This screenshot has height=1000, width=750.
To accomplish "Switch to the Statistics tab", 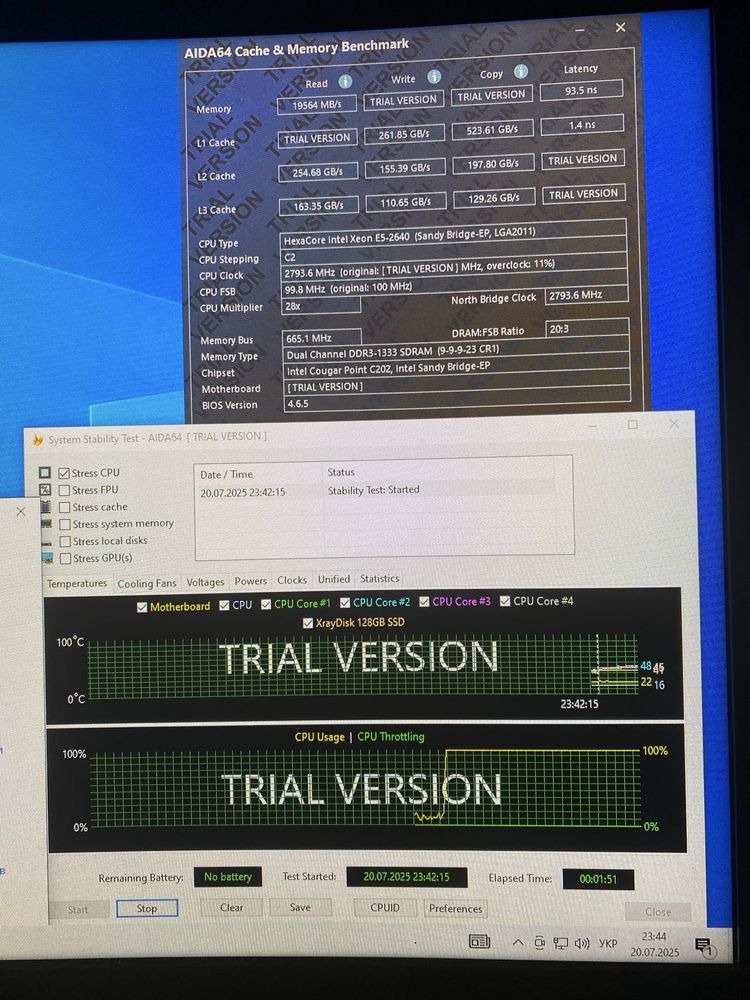I will coord(379,578).
